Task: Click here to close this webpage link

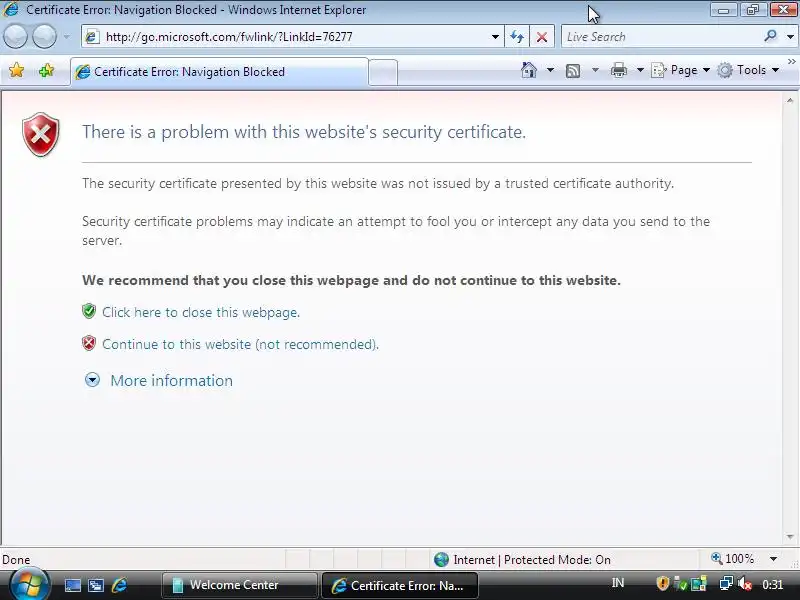Action: pos(201,312)
